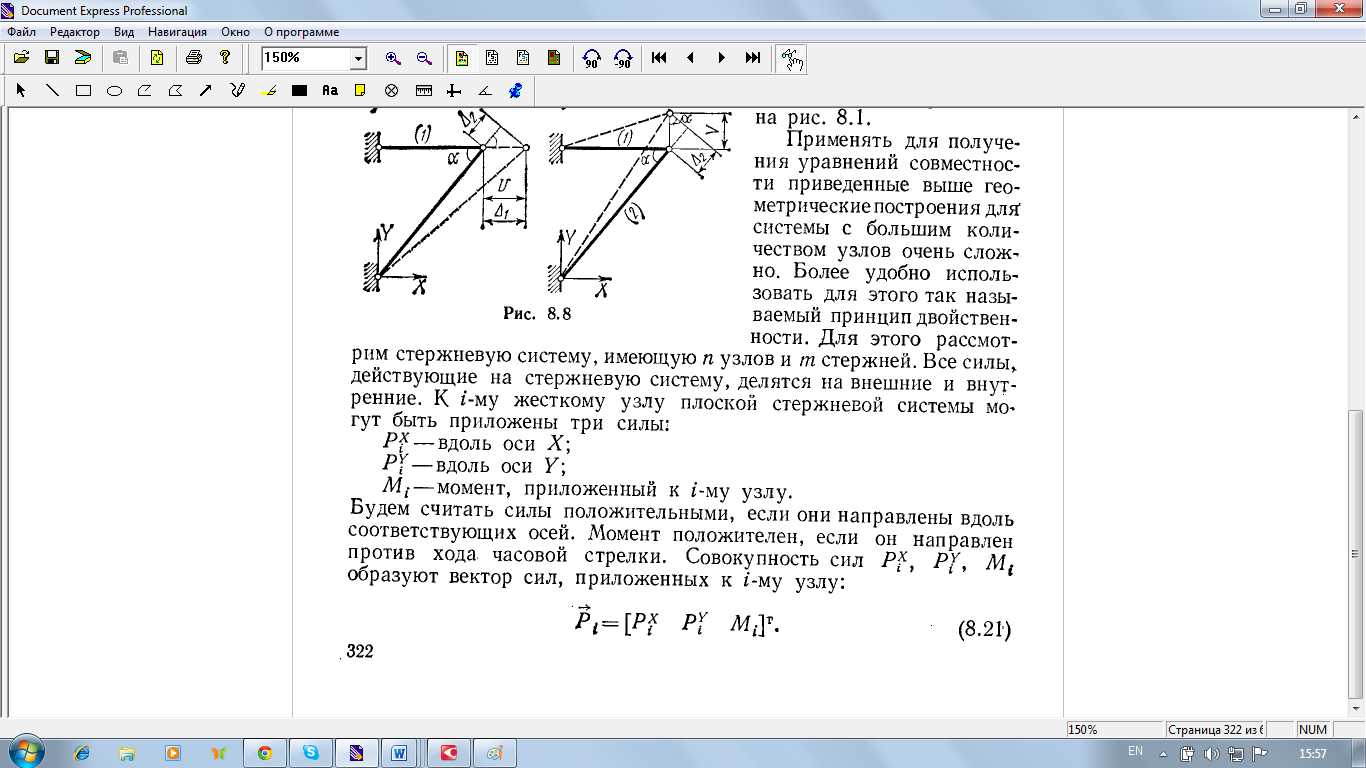Open Help via the question mark icon
Screen dimensions: 1366x768
pos(226,58)
